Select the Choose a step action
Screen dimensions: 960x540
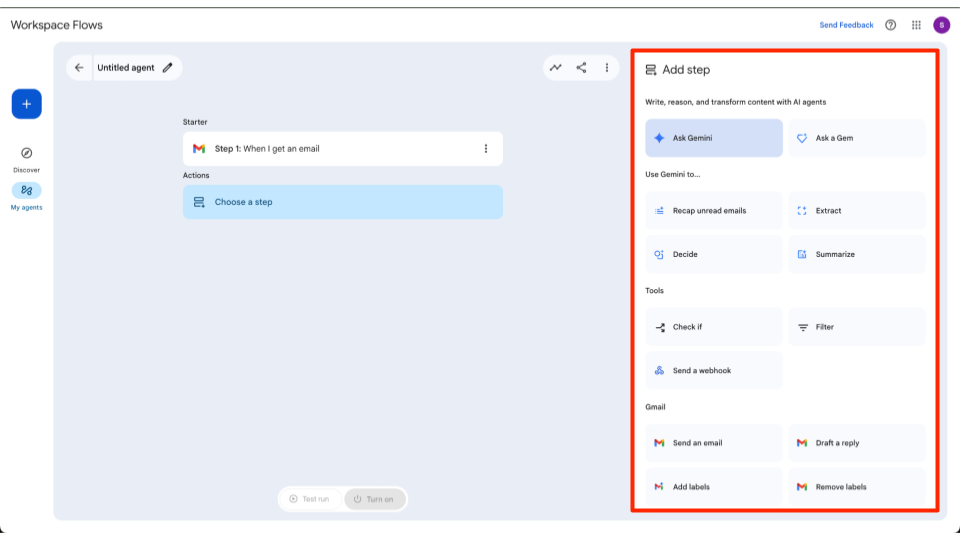tap(342, 202)
